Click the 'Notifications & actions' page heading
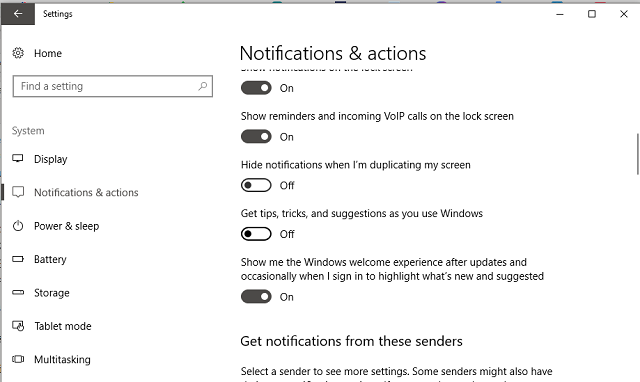 [x=333, y=53]
